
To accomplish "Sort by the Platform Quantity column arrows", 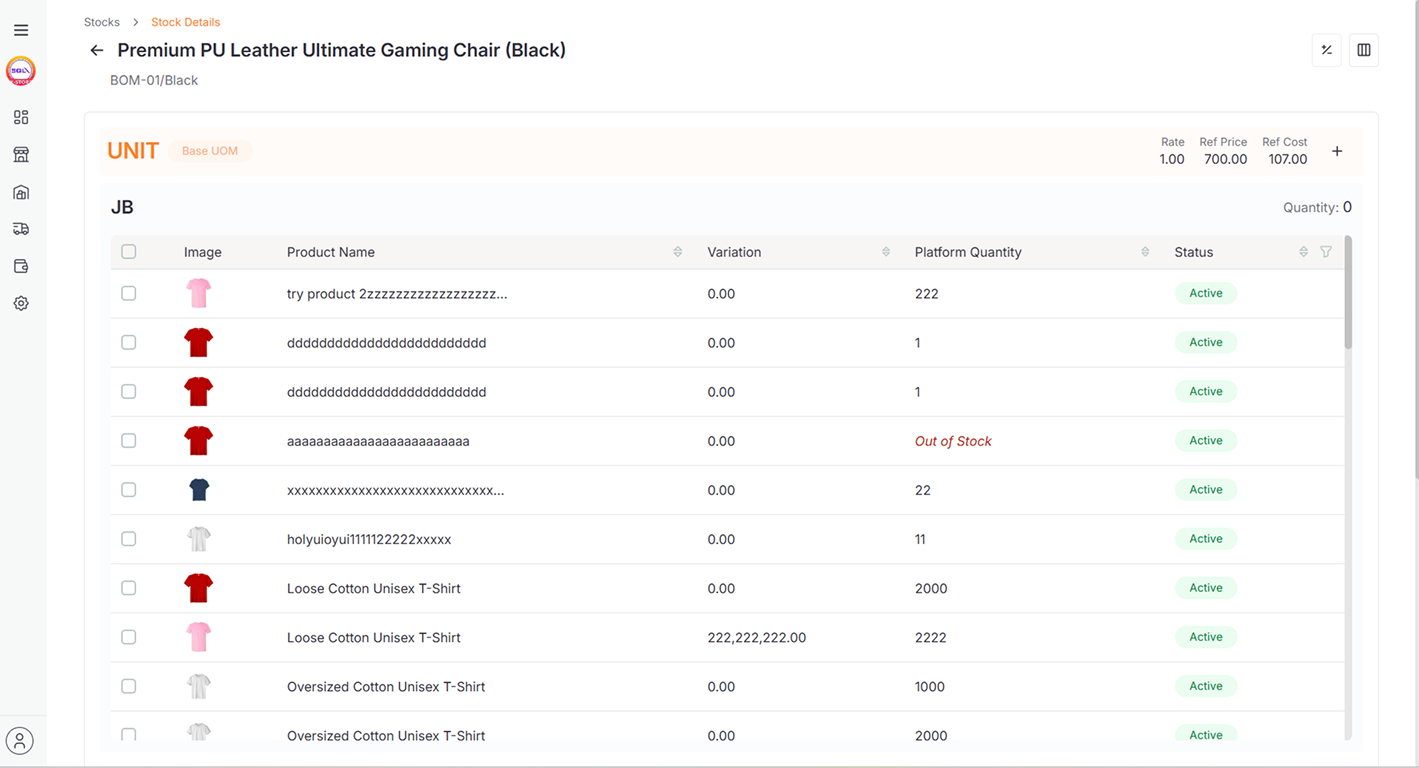I will (1145, 252).
